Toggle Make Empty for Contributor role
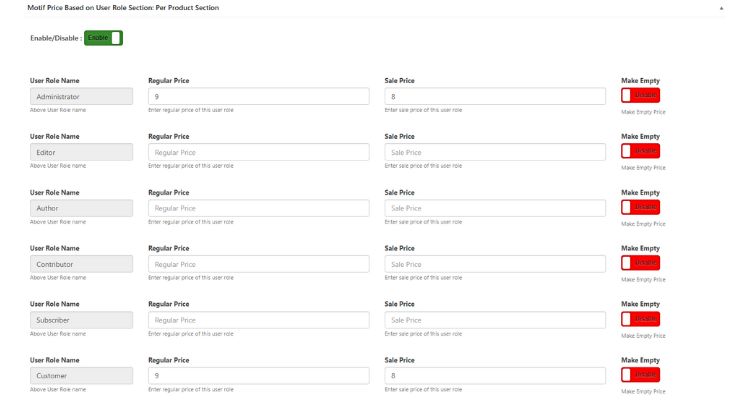 pyautogui.click(x=640, y=263)
